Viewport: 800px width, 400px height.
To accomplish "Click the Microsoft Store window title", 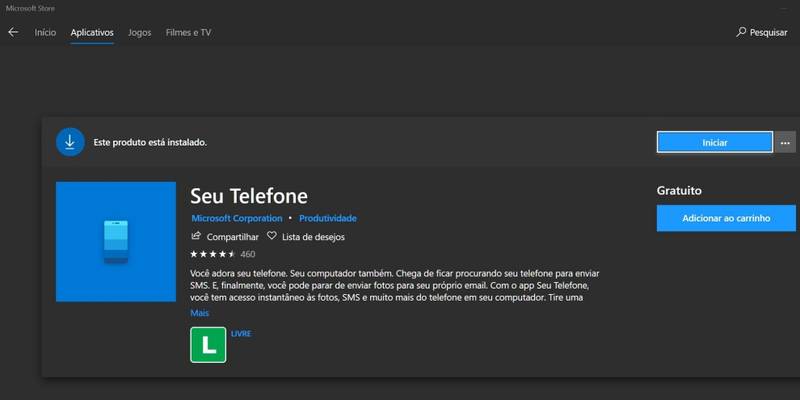I will pyautogui.click(x=31, y=9).
